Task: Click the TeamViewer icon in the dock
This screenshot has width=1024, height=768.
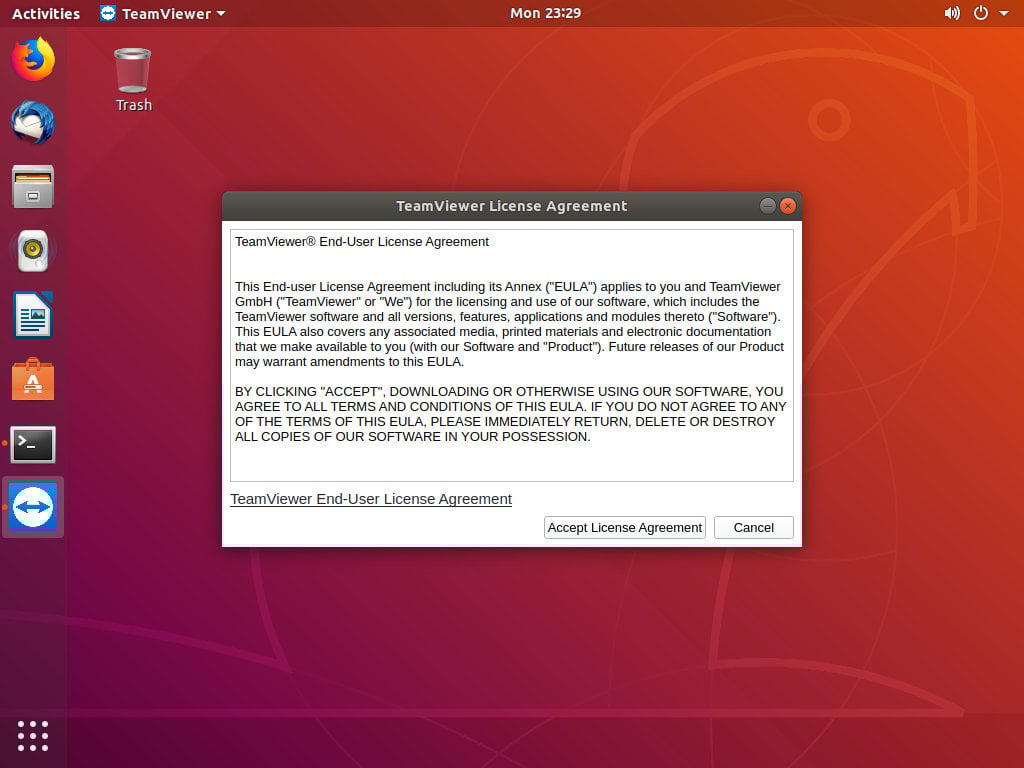Action: pos(33,507)
